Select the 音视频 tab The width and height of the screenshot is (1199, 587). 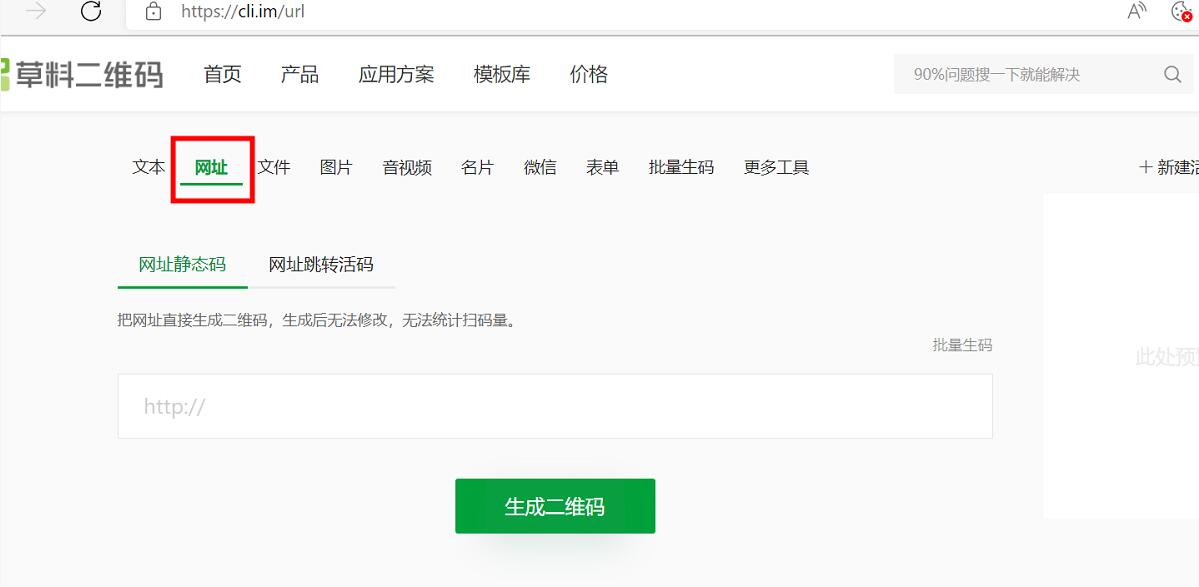point(406,168)
